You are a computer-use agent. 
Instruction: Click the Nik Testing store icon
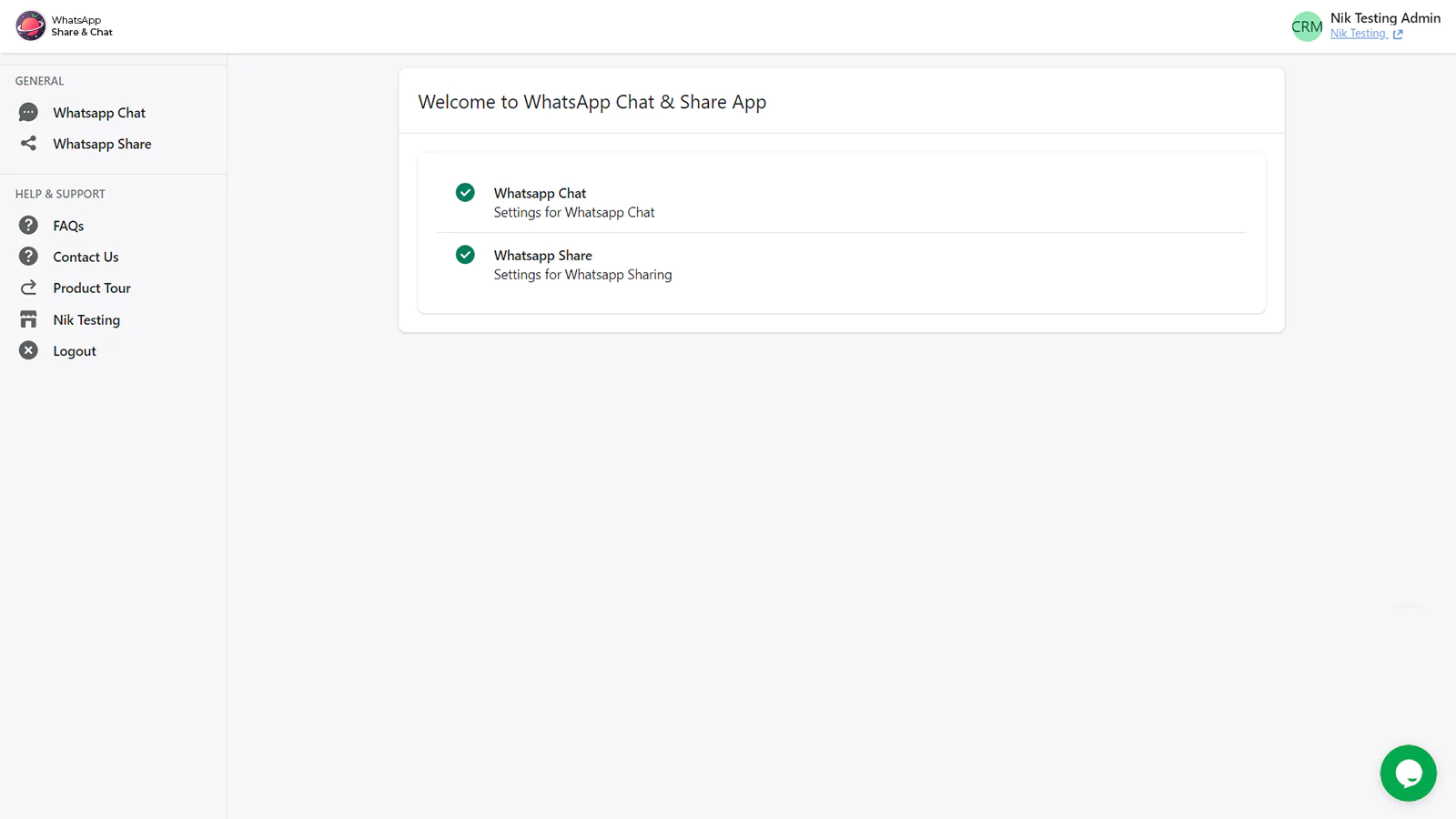28,319
